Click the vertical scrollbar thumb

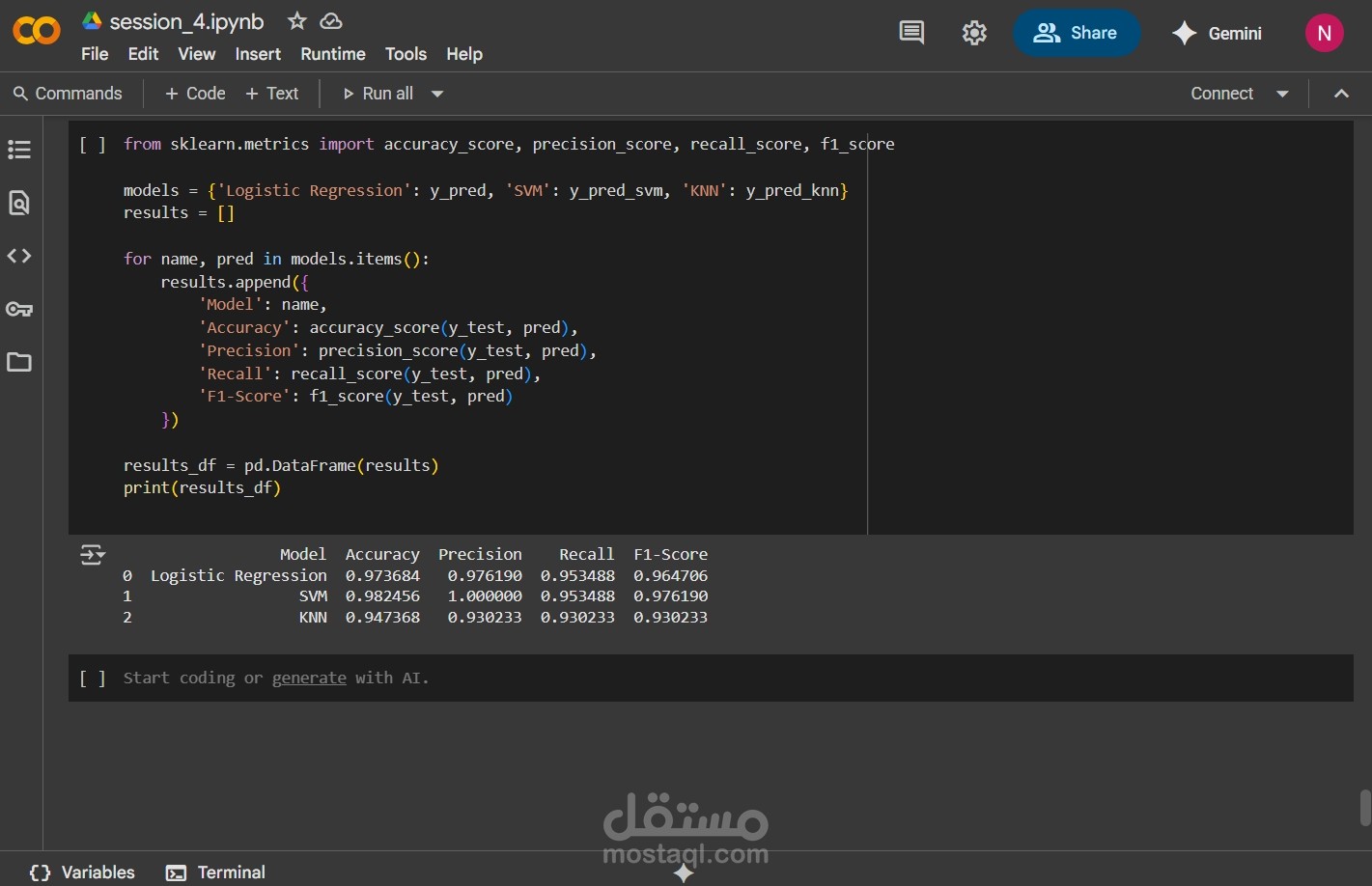1364,808
